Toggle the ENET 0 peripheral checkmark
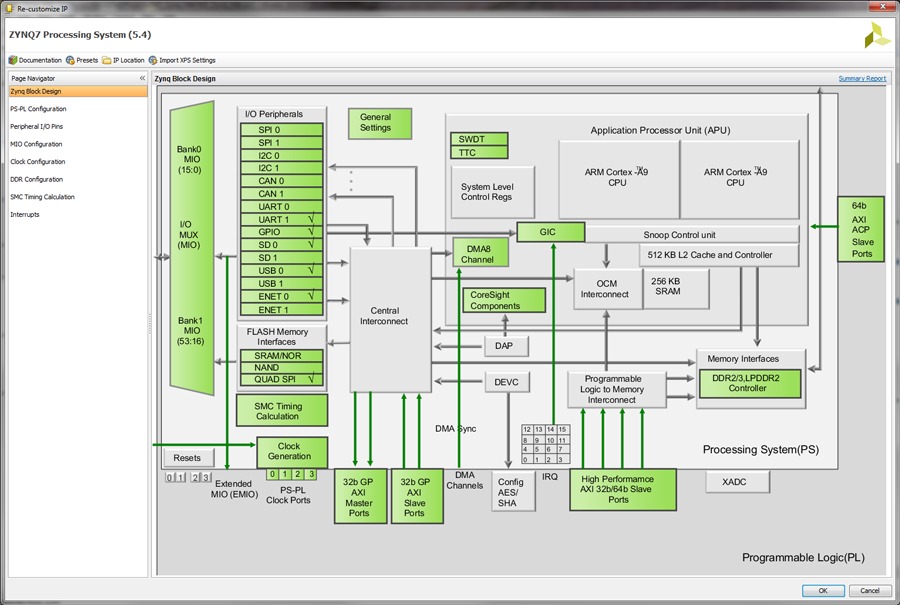The image size is (900, 605). click(x=311, y=296)
